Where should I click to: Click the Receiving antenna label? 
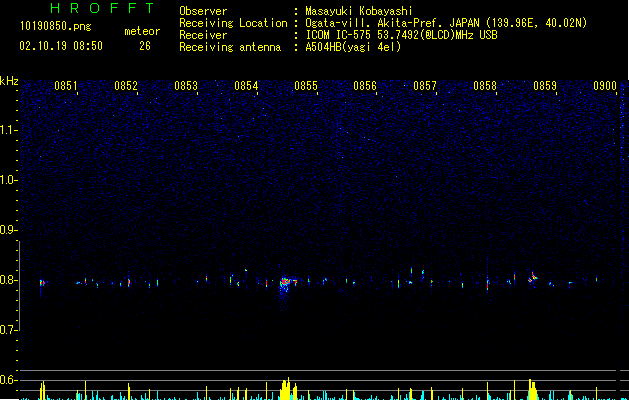pos(230,47)
